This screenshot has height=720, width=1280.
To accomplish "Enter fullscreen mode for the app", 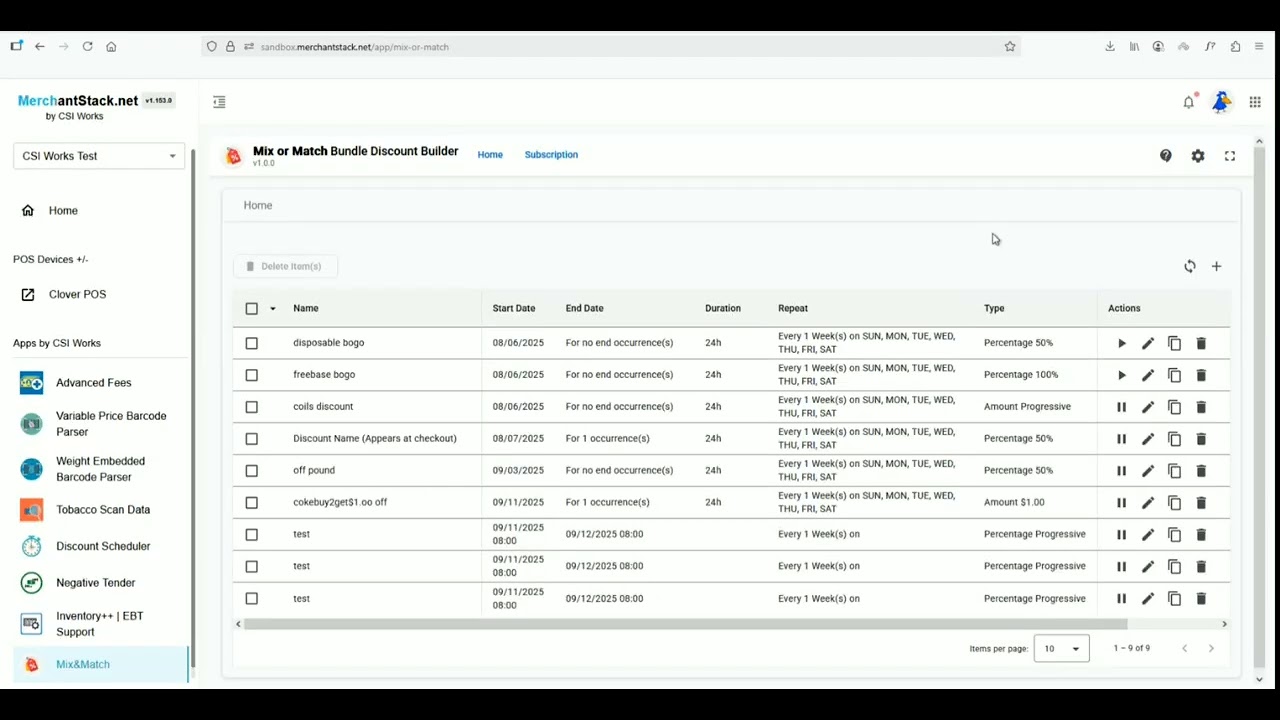I will point(1230,156).
